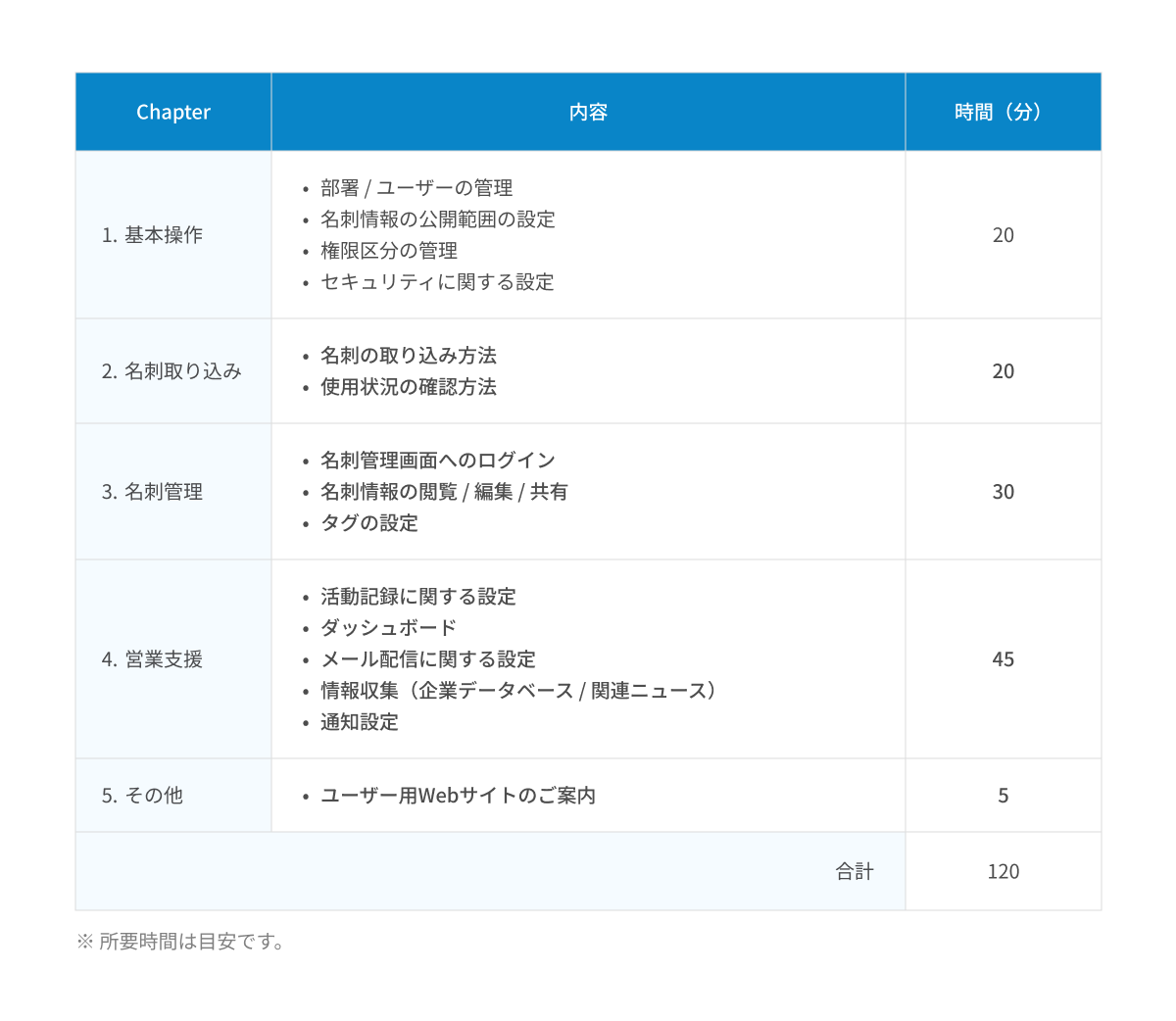Click the Chapter column header
Image resolution: width=1176 pixels, height=1021 pixels.
point(173,112)
